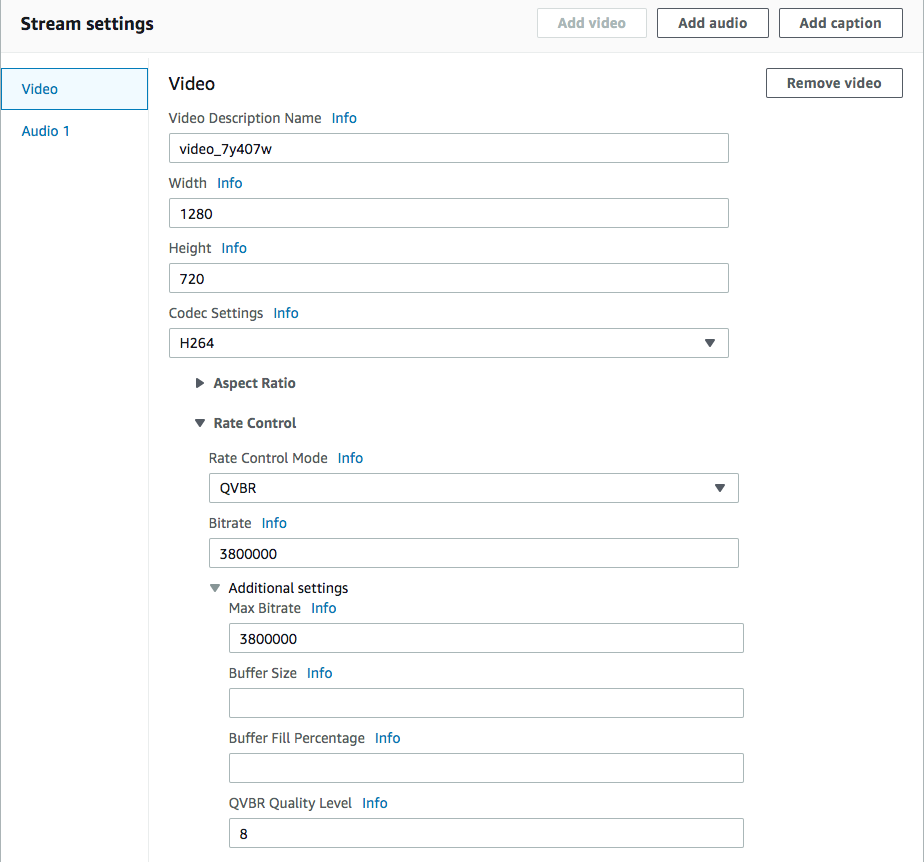Open Info link for QVBR Quality Level

375,803
